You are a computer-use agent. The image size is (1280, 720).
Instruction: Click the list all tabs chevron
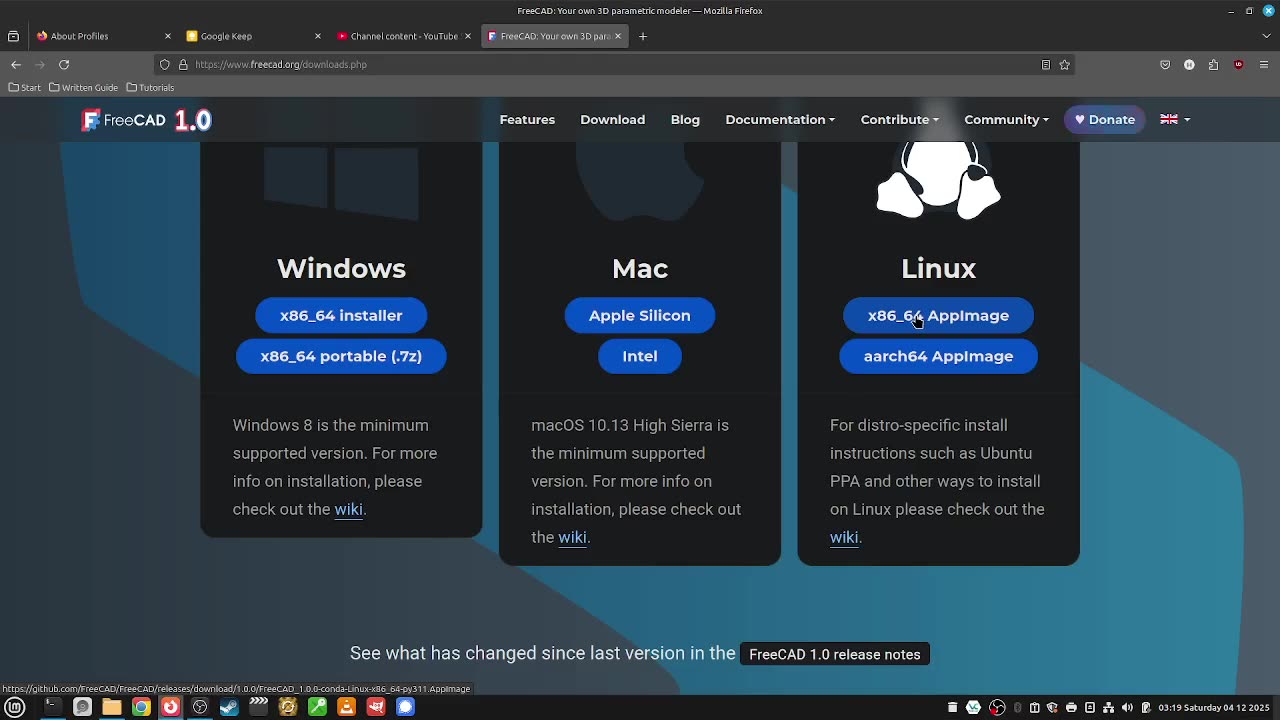pos(1266,36)
